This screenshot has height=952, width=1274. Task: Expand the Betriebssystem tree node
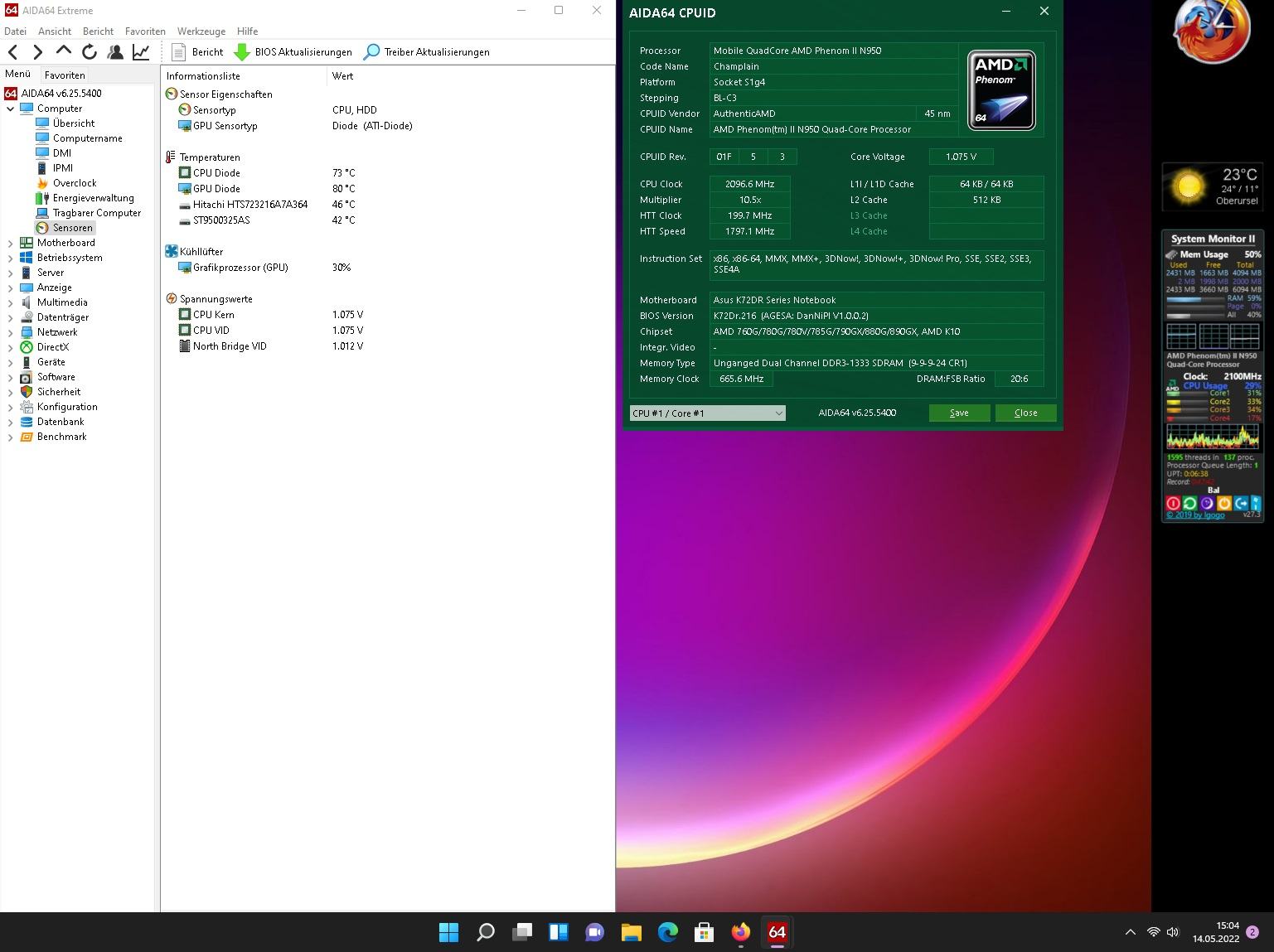[x=10, y=258]
